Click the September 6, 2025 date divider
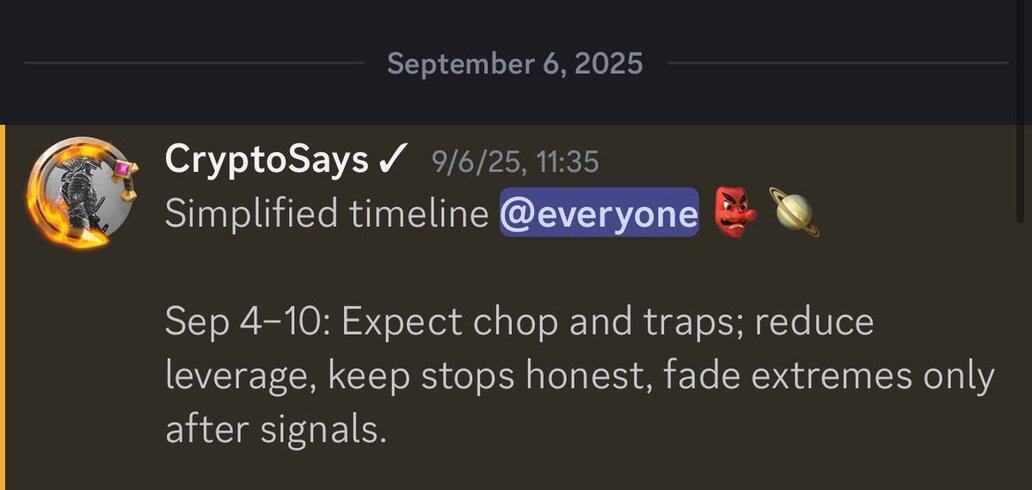This screenshot has width=1032, height=490. (x=515, y=65)
